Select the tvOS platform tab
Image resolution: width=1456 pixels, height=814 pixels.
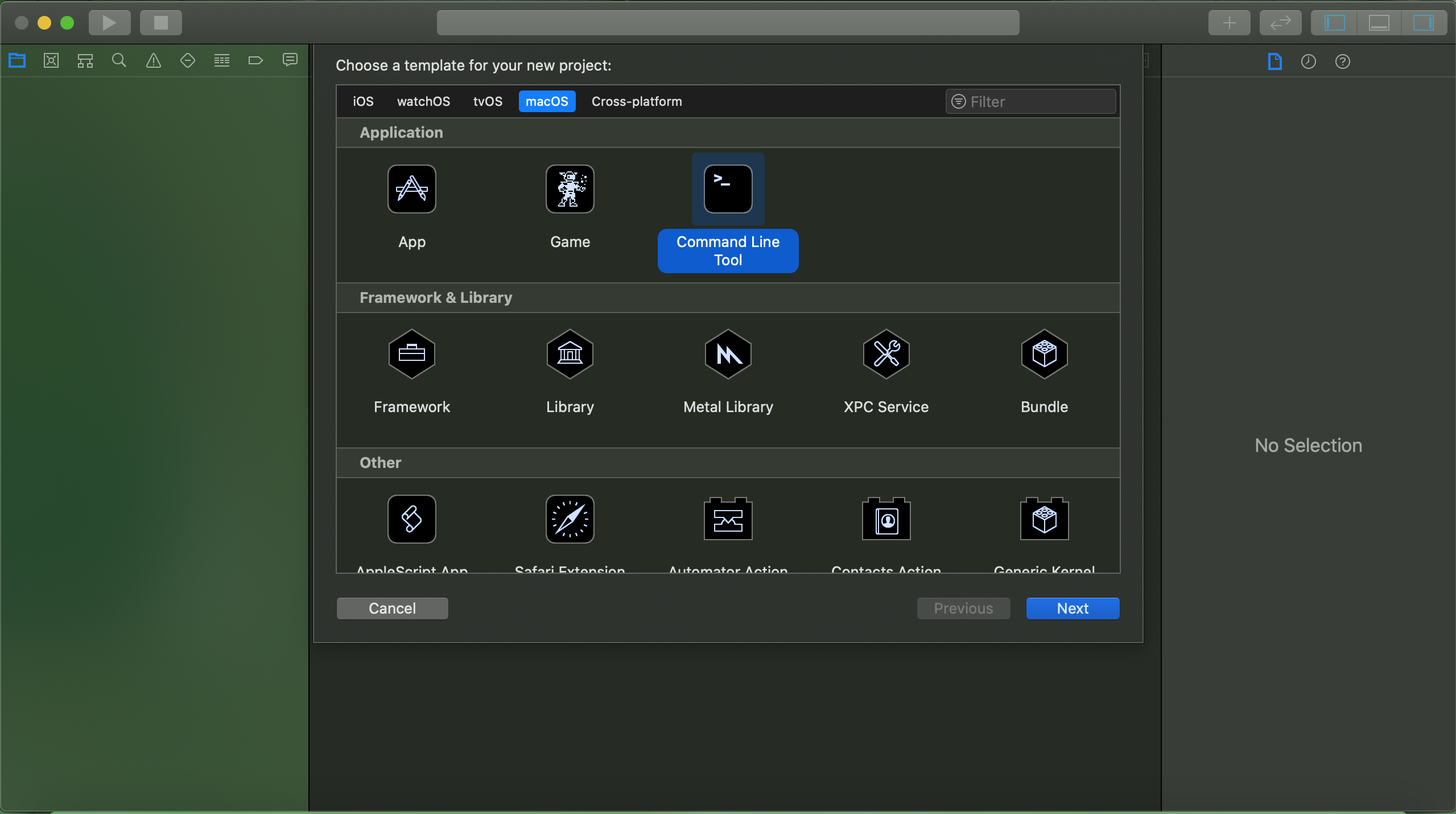(488, 101)
